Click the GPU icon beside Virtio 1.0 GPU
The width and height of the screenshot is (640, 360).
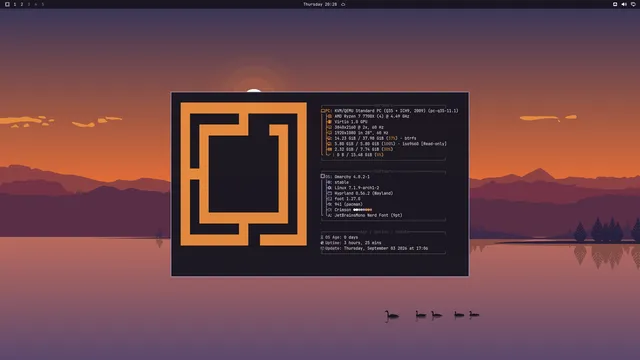click(x=329, y=122)
